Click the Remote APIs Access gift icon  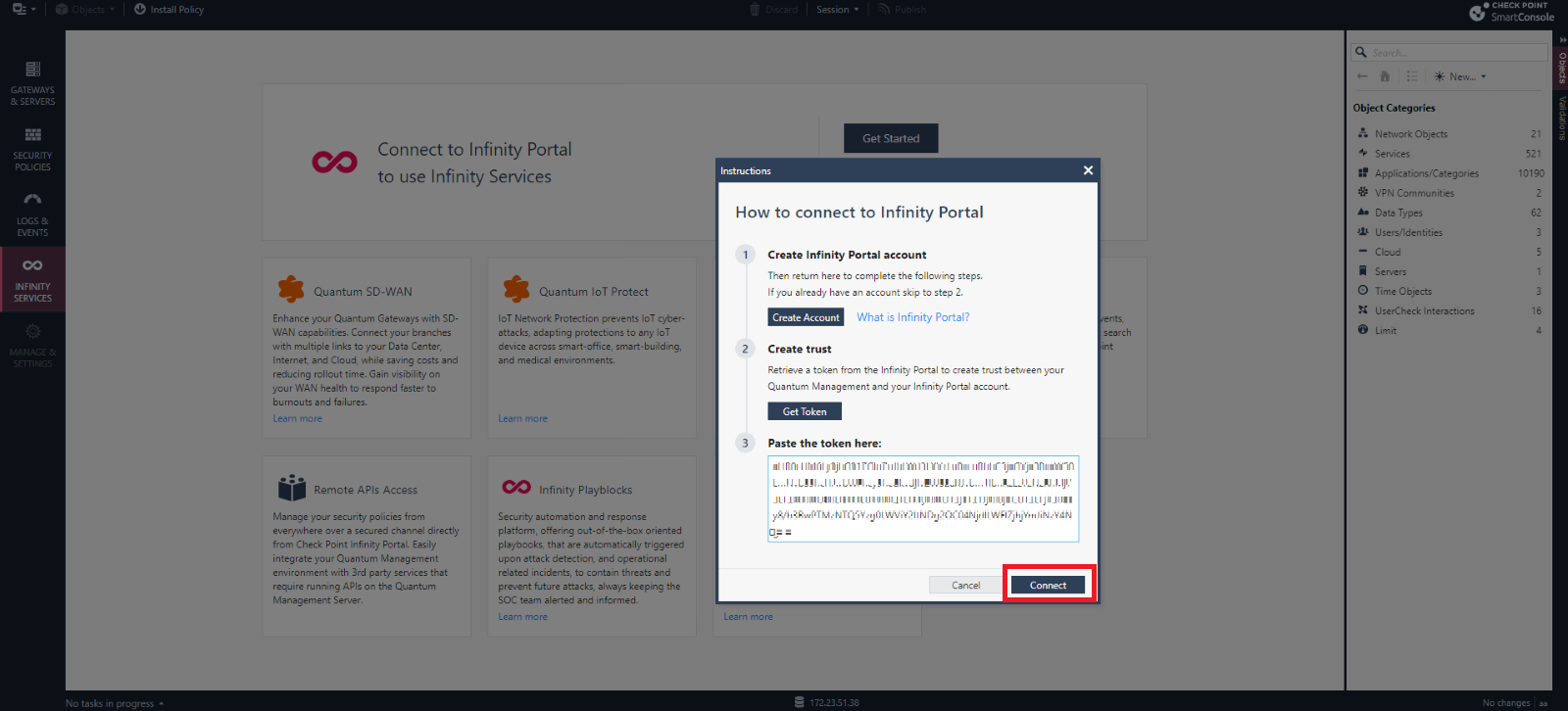(291, 487)
